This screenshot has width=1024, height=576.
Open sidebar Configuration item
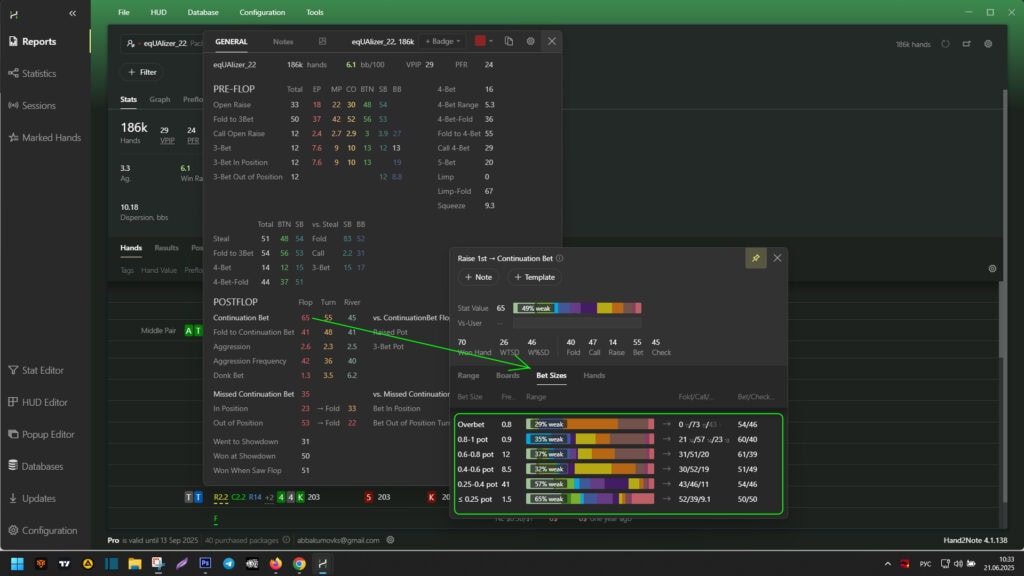pos(42,530)
